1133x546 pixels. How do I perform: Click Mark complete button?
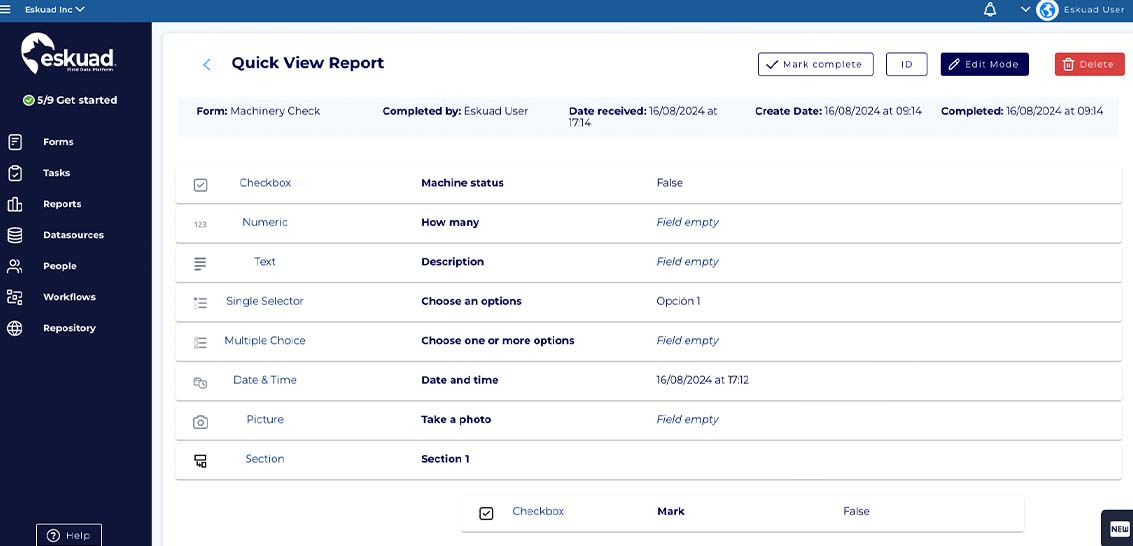pyautogui.click(x=815, y=64)
